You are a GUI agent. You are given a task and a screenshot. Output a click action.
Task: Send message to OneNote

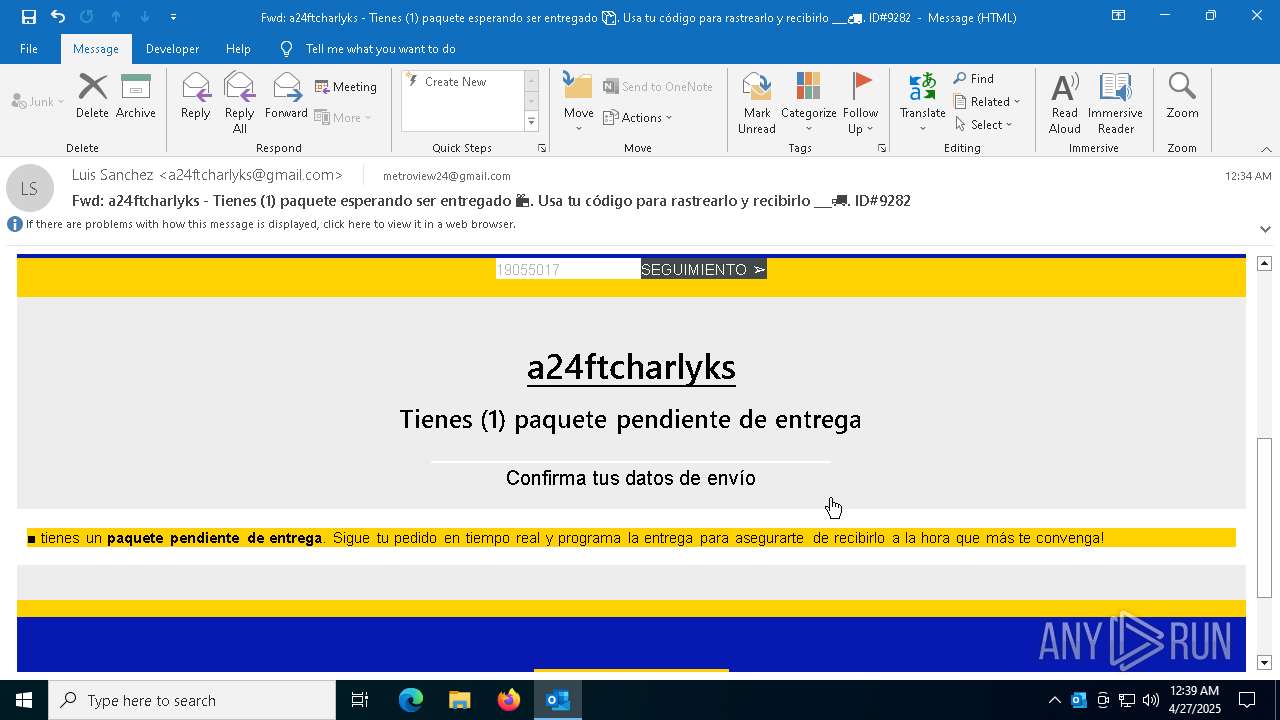coord(658,87)
